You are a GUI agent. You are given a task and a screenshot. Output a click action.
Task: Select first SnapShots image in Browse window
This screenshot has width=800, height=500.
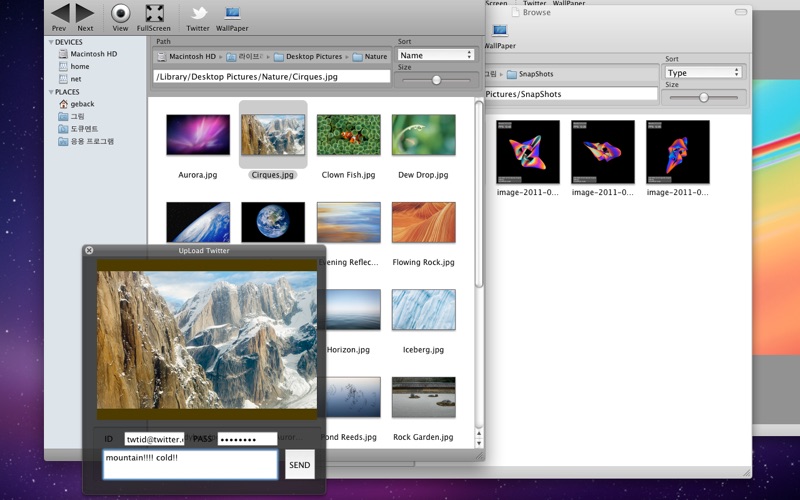[528, 152]
